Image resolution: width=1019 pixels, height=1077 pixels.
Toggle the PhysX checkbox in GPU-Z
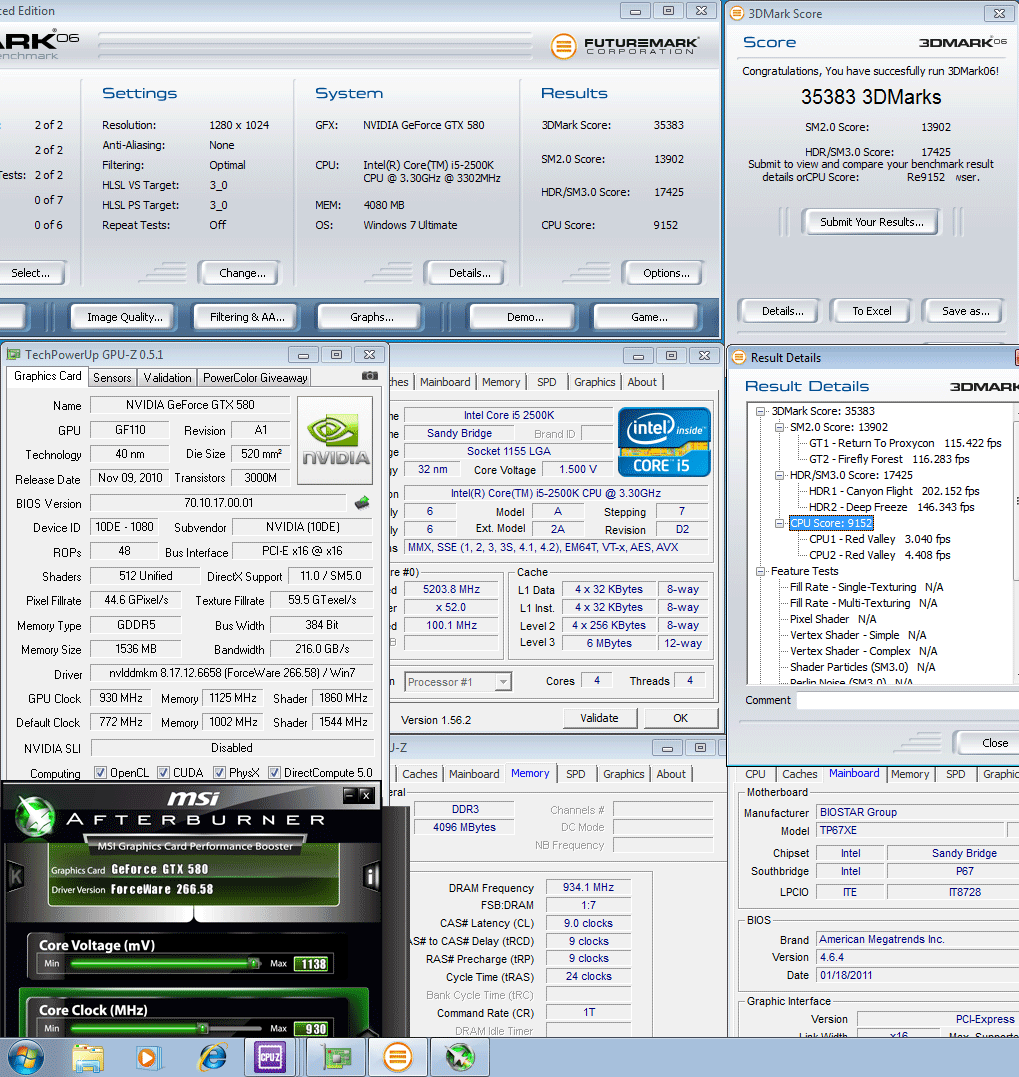pyautogui.click(x=219, y=773)
